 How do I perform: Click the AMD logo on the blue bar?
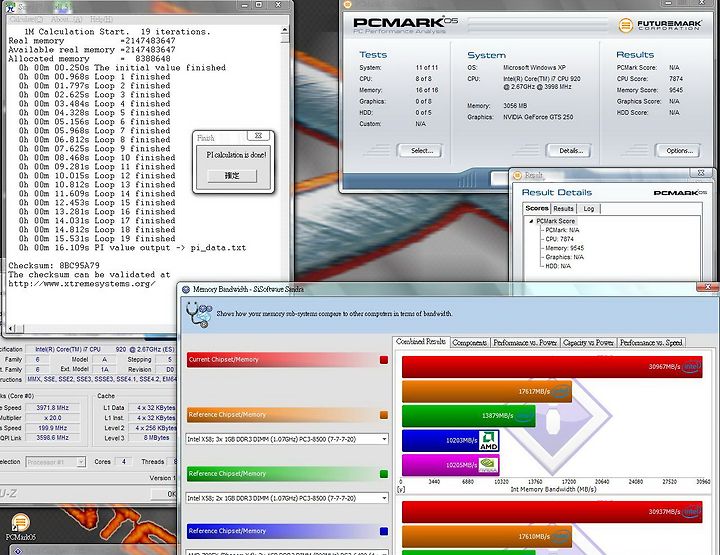pos(489,441)
